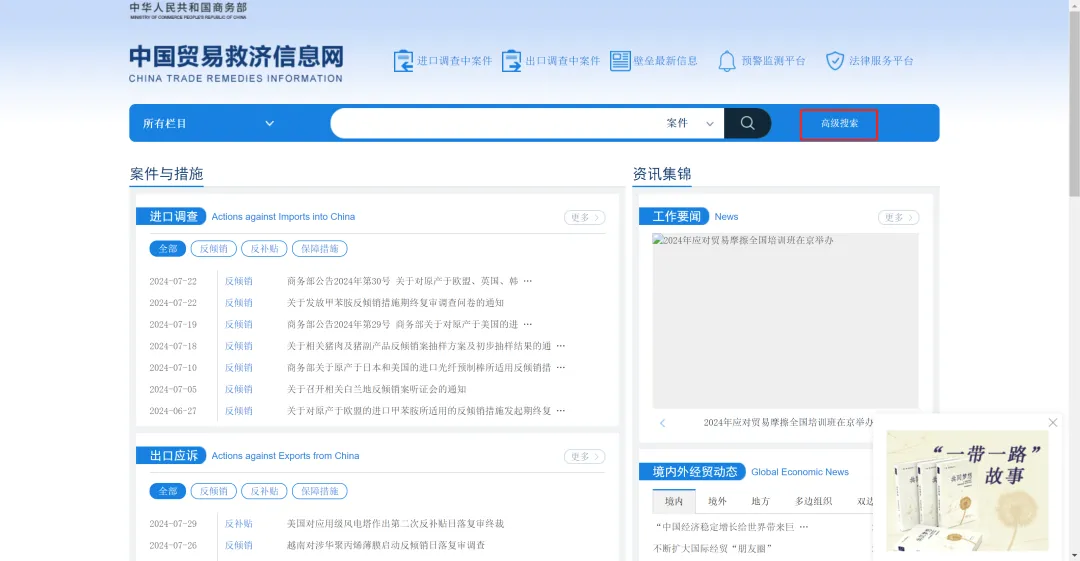This screenshot has height=561, width=1080.
Task: Click the 壁垒最新信息 newspaper icon
Action: click(x=620, y=61)
